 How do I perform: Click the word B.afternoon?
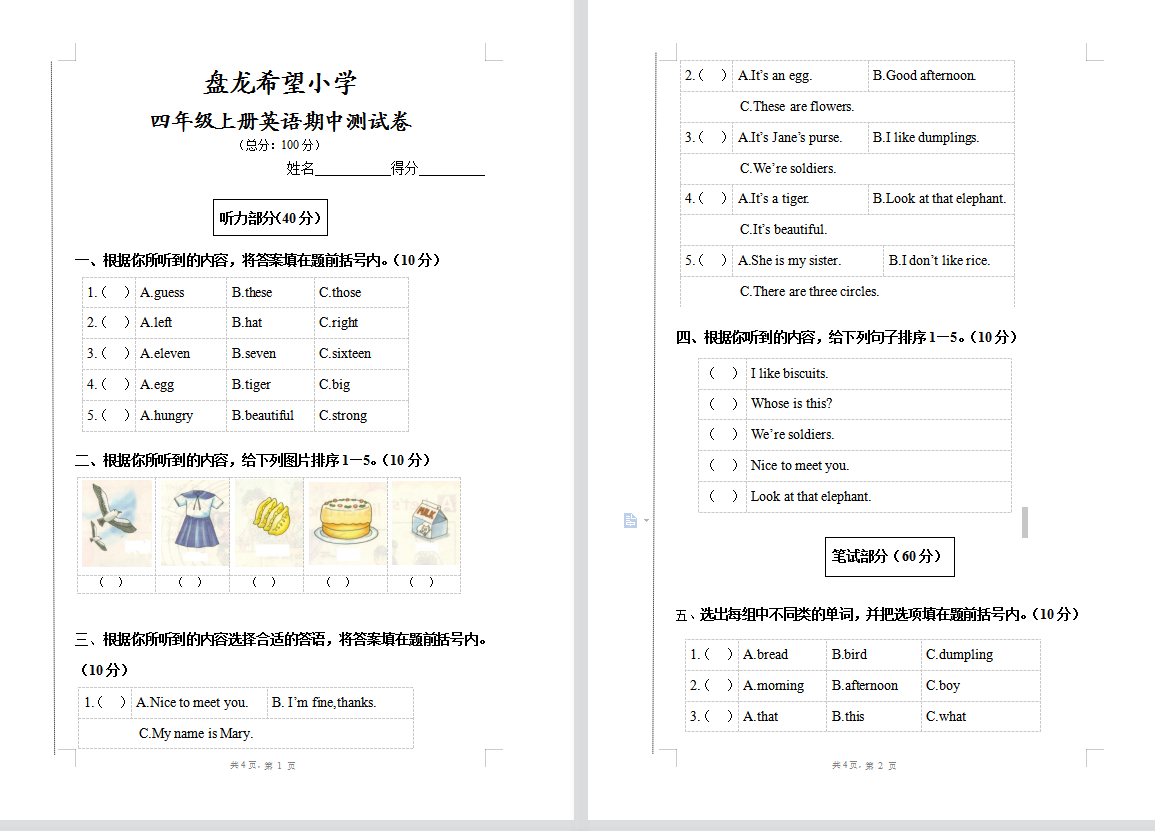[865, 686]
